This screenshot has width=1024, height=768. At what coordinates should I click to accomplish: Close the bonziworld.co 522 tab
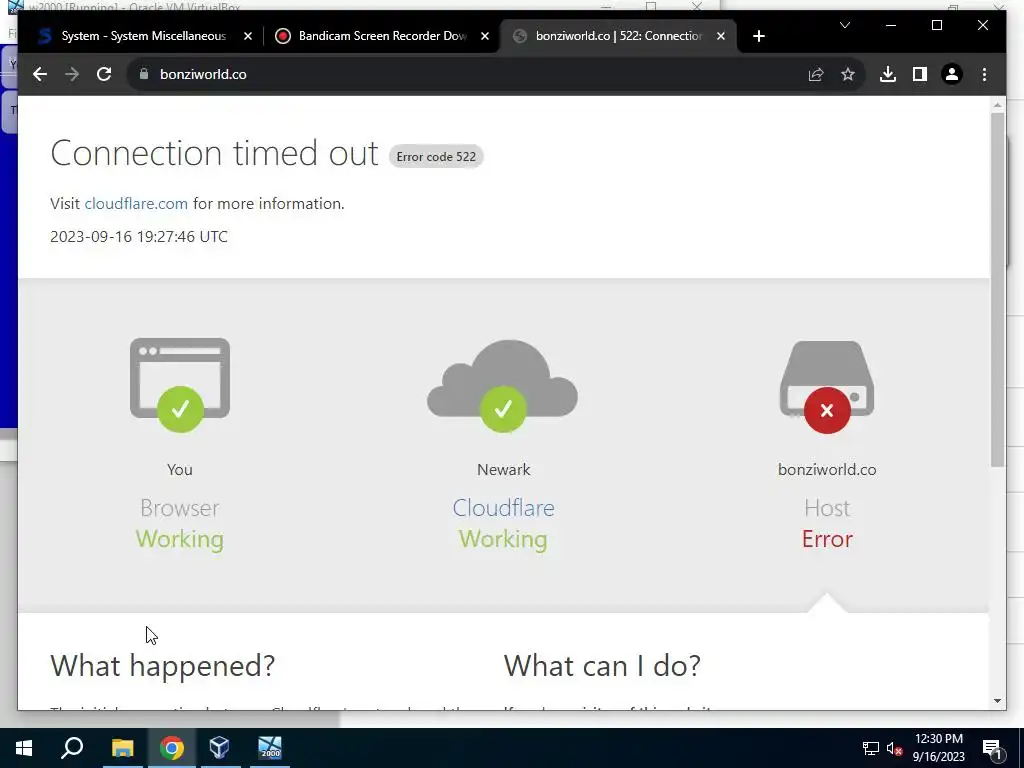tap(721, 37)
